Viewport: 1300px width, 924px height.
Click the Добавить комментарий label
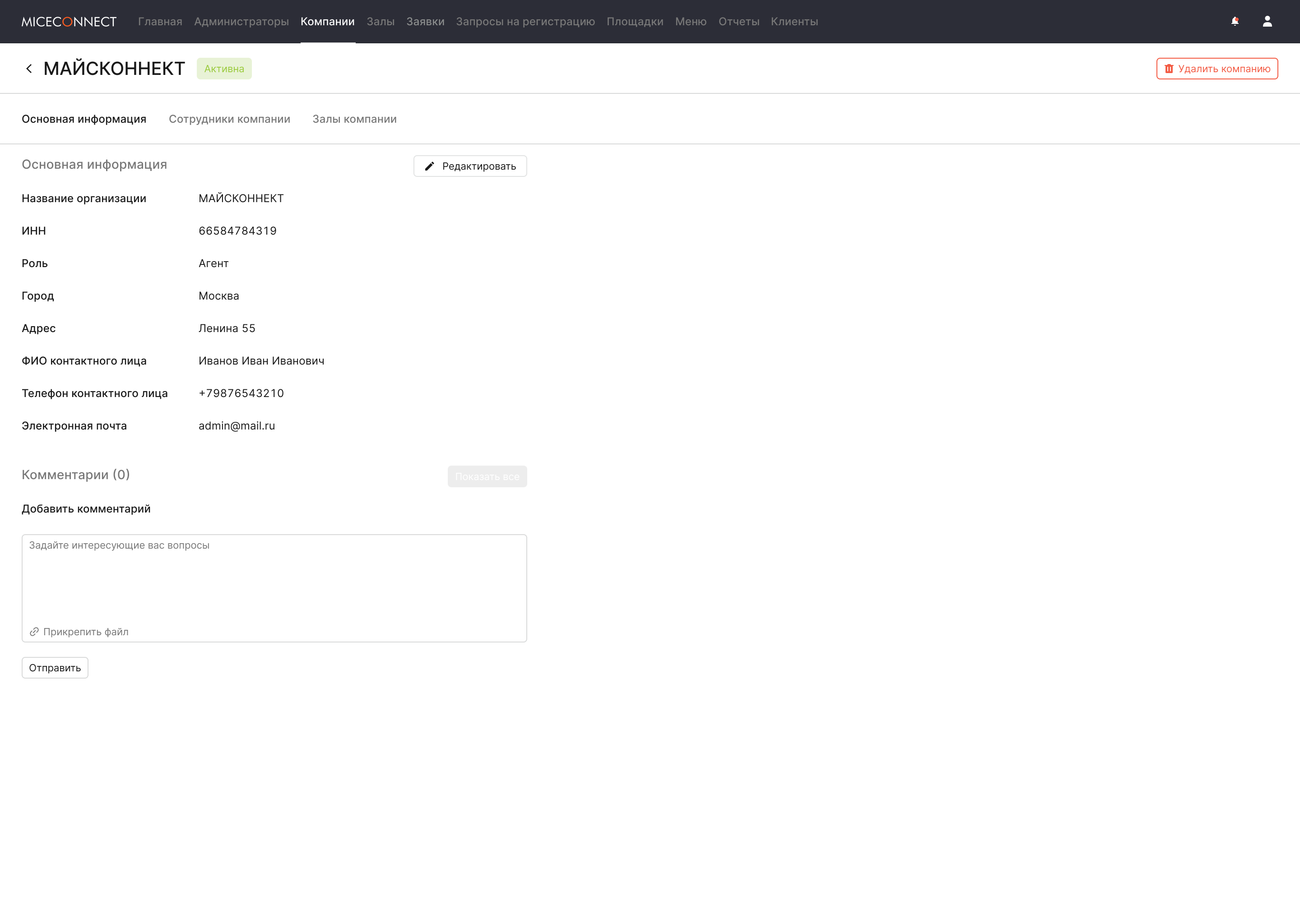point(86,508)
